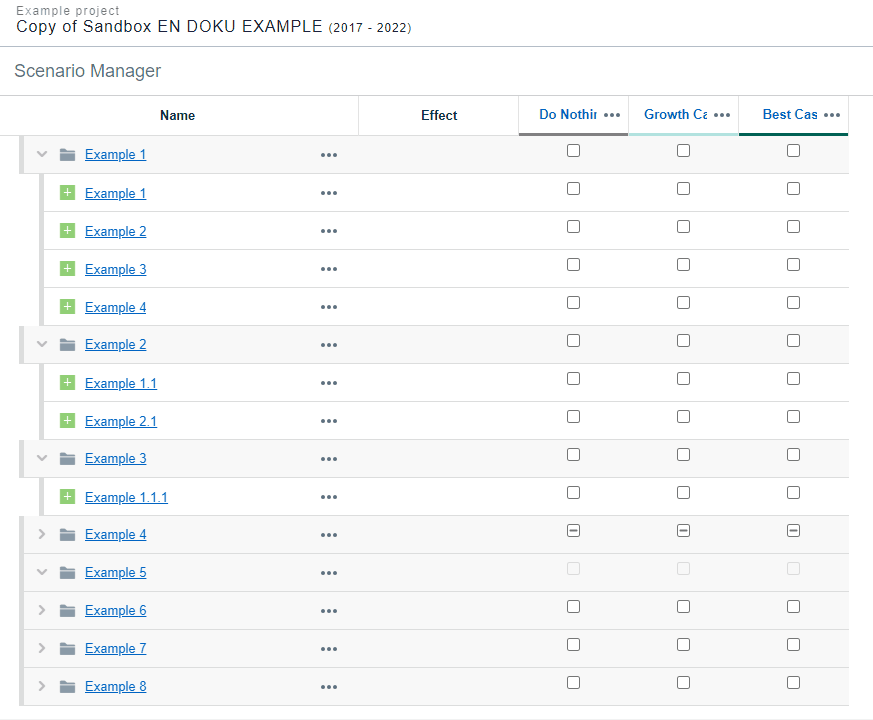Collapse the Example 2 folder
Viewport: 873px width, 720px height.
(x=42, y=345)
